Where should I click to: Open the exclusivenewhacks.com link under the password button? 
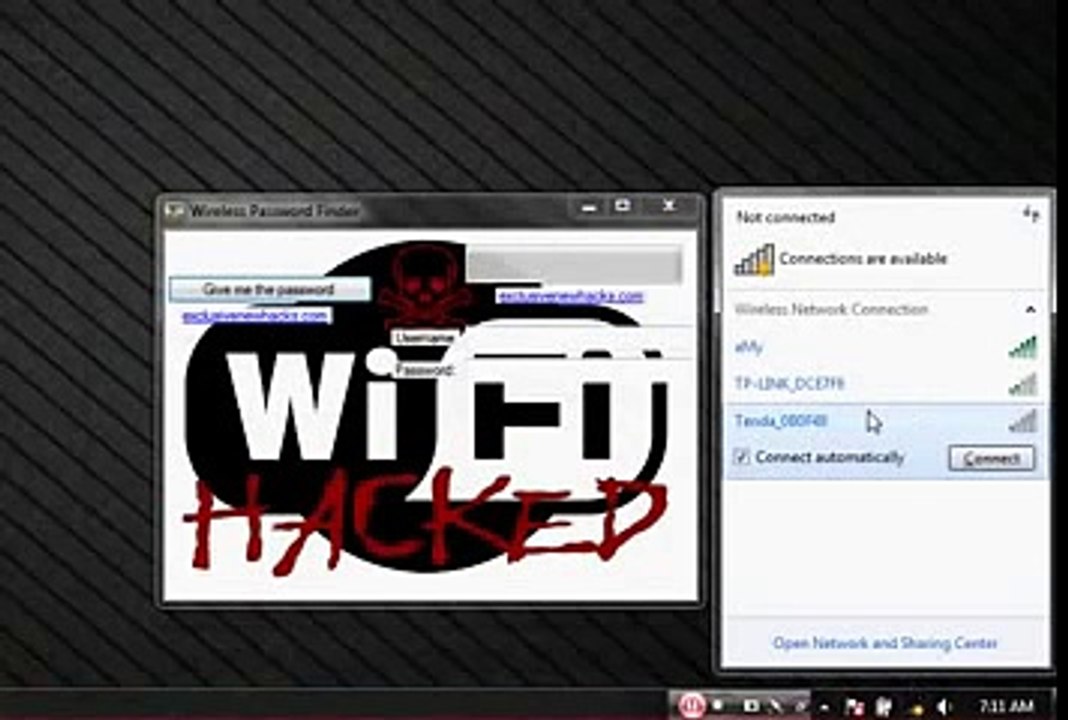point(255,316)
